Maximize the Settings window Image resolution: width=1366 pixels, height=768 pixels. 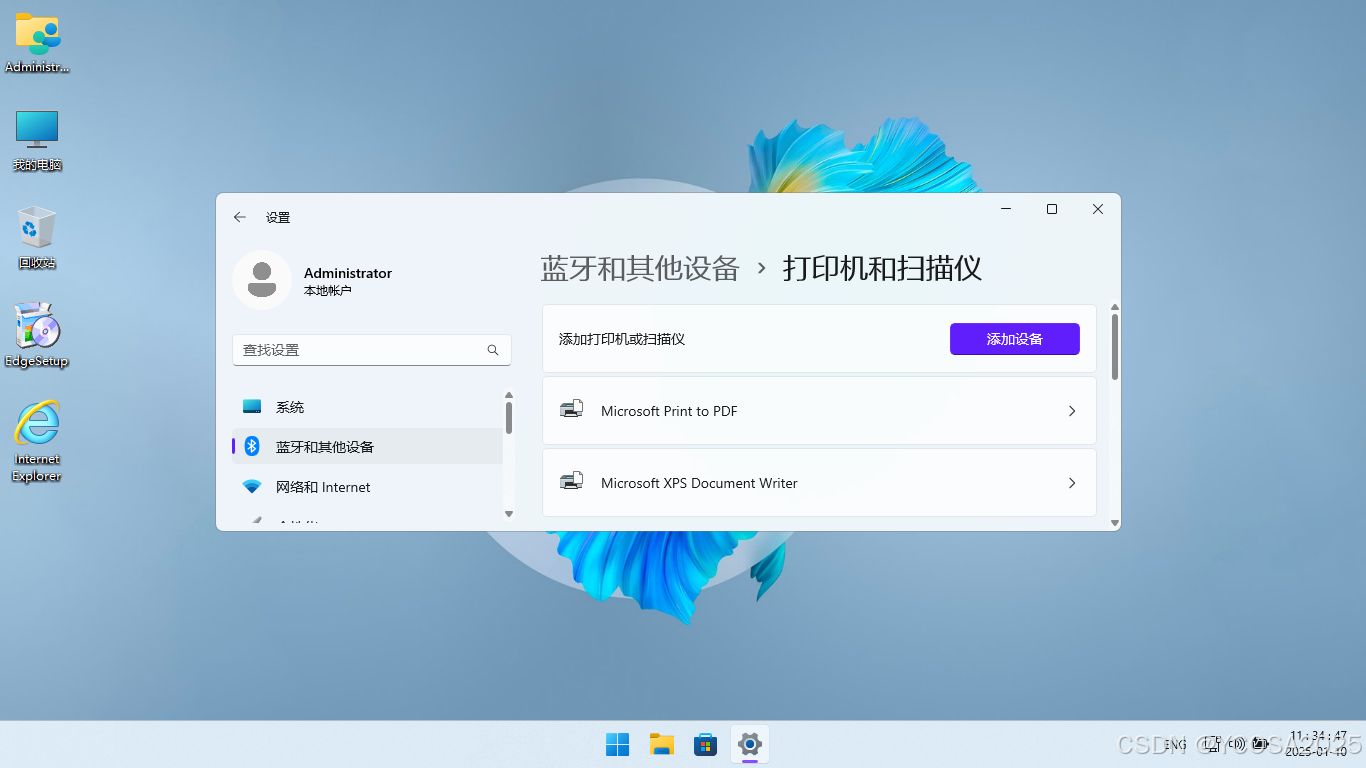point(1052,209)
